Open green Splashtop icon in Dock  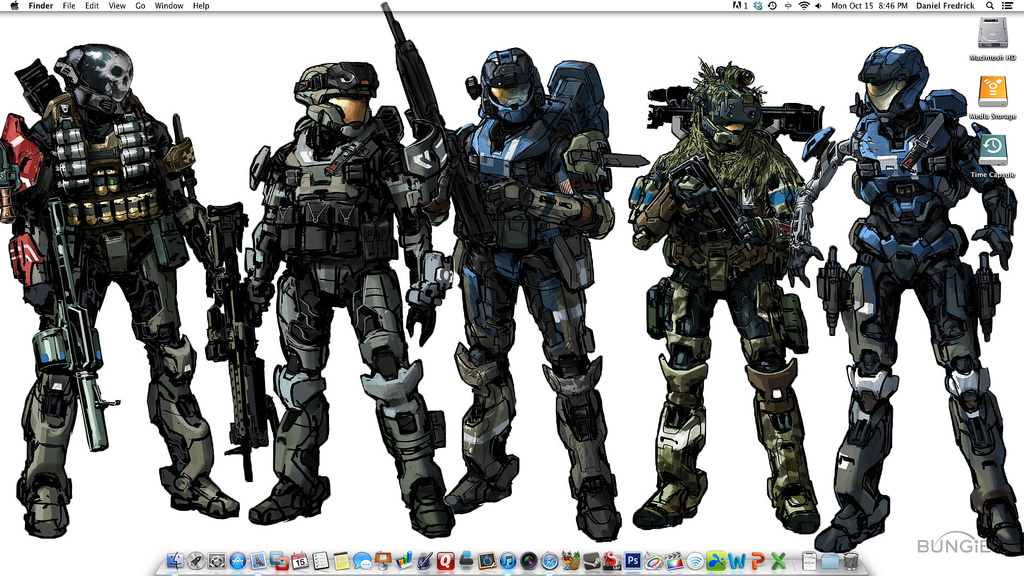716,560
